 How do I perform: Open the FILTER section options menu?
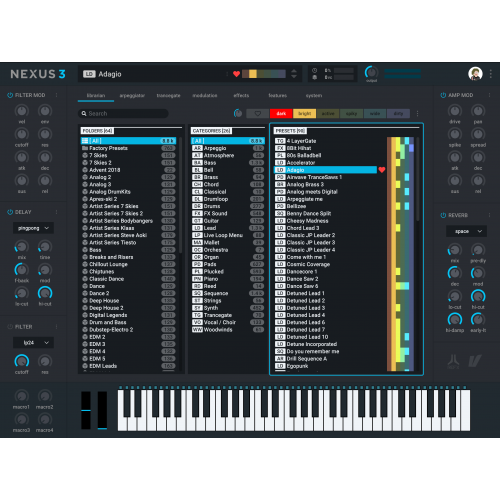click(56, 327)
